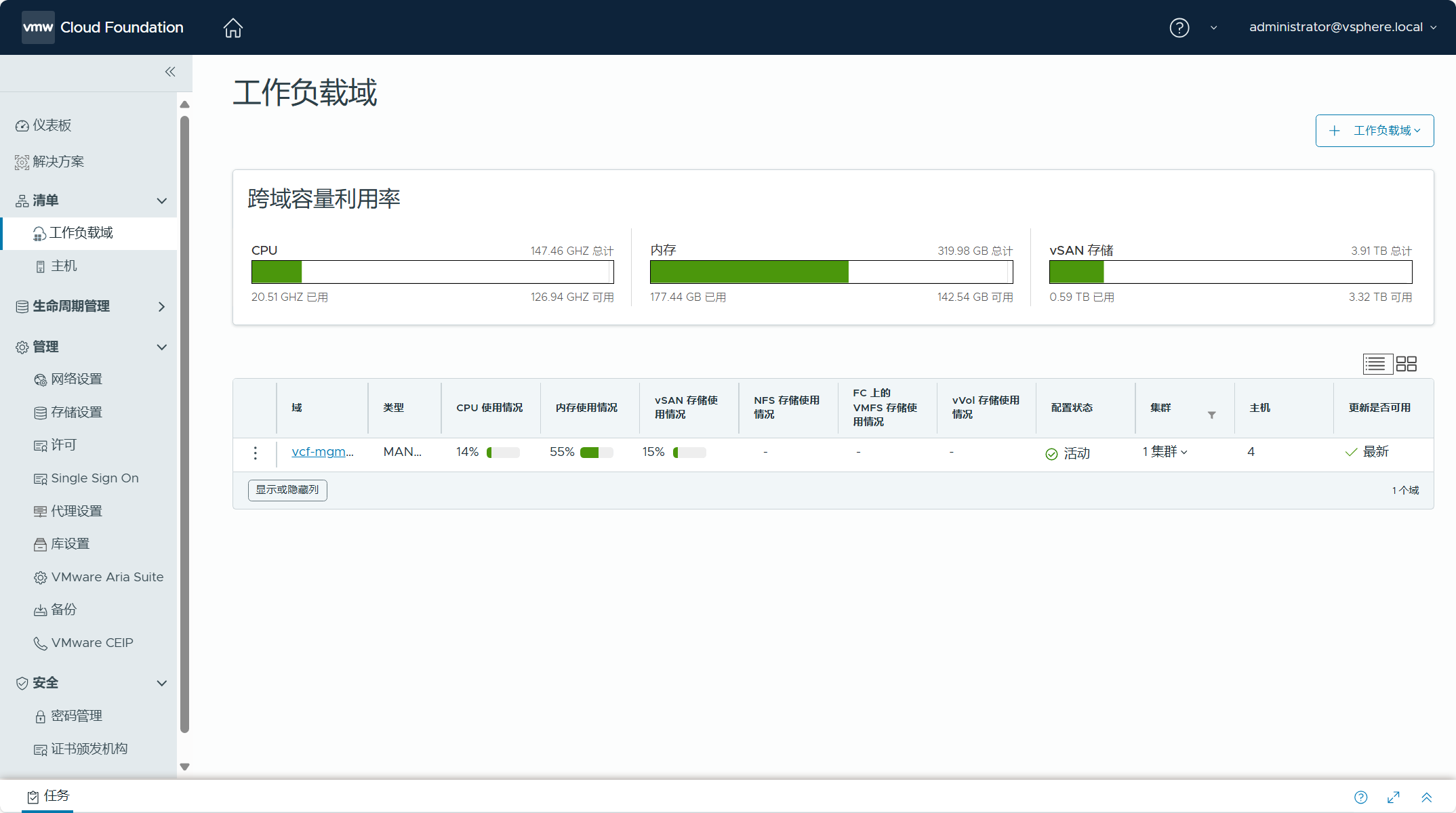Click the cross-domain CPU capacity bar
Image resolution: width=1456 pixels, height=813 pixels.
pyautogui.click(x=432, y=272)
